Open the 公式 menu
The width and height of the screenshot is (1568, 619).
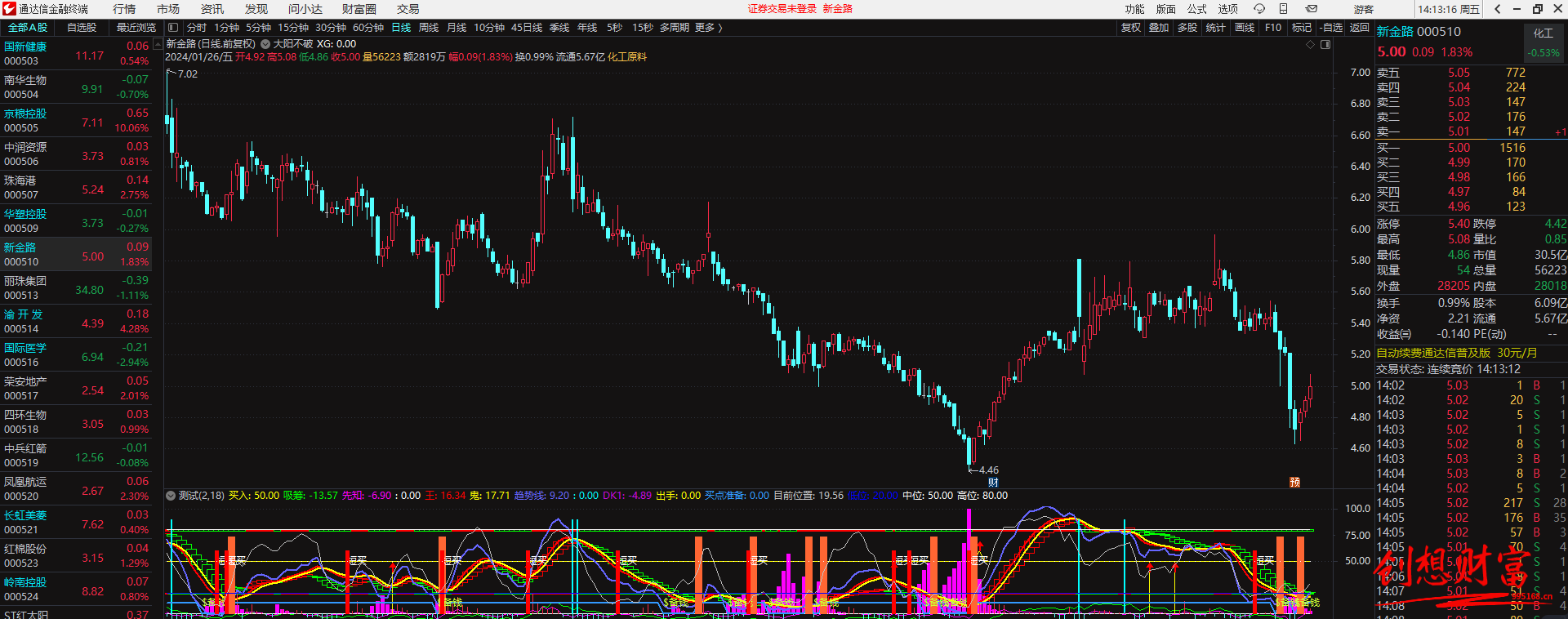coord(1197,9)
